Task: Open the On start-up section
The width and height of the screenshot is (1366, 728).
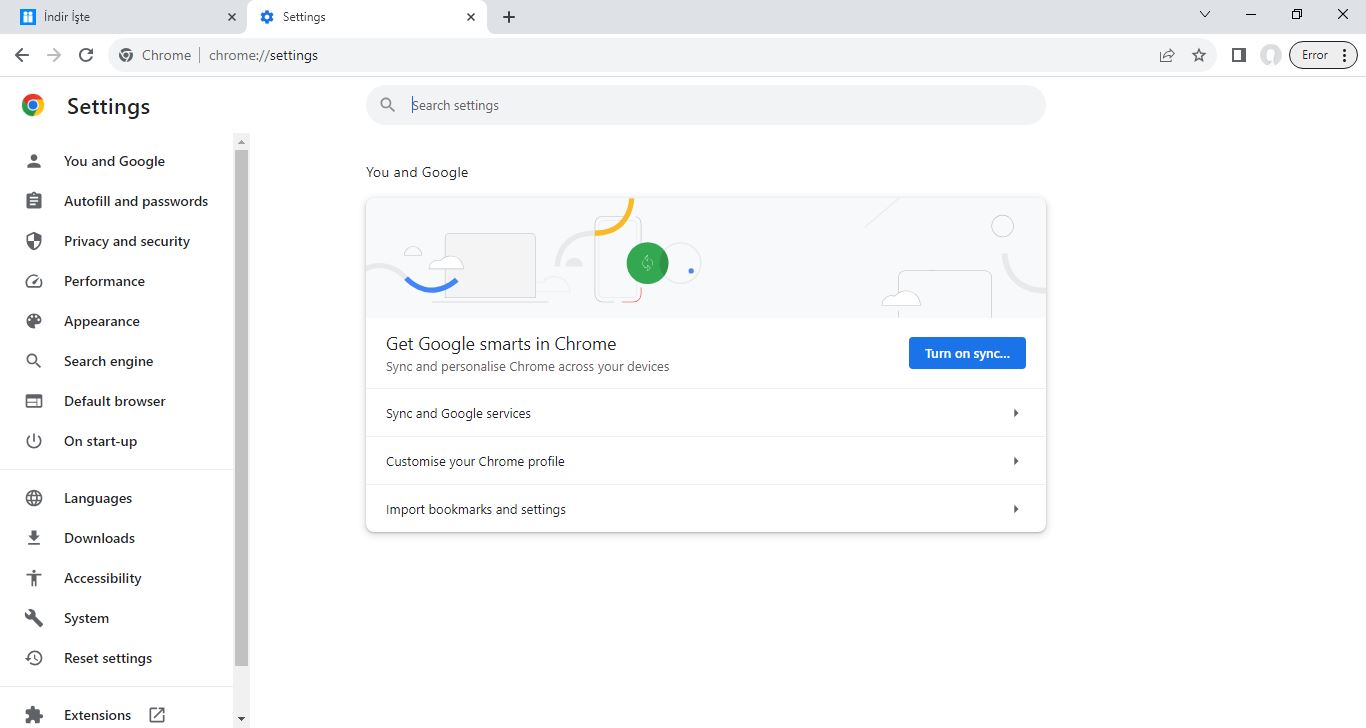Action: pyautogui.click(x=100, y=441)
